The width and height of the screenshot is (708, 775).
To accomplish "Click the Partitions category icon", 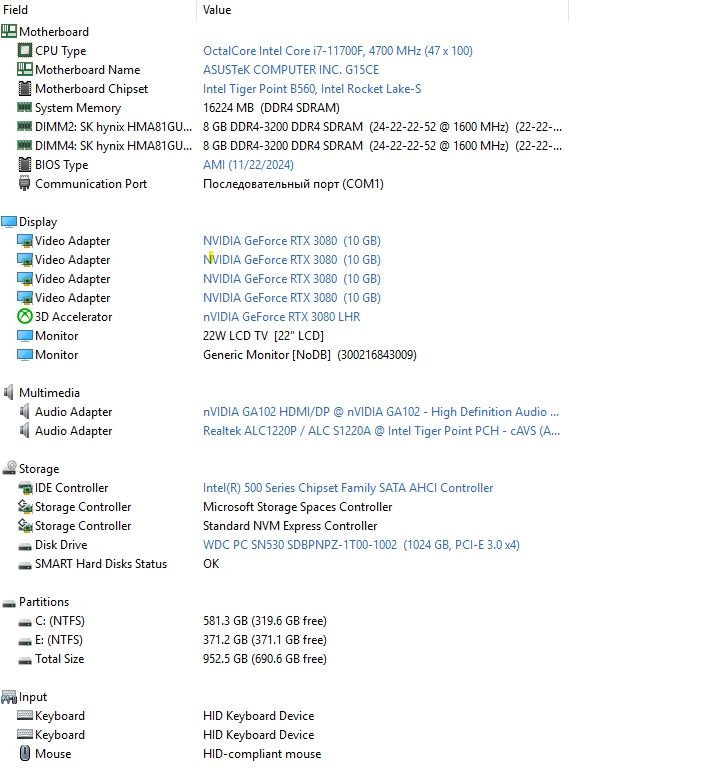I will click(x=9, y=603).
